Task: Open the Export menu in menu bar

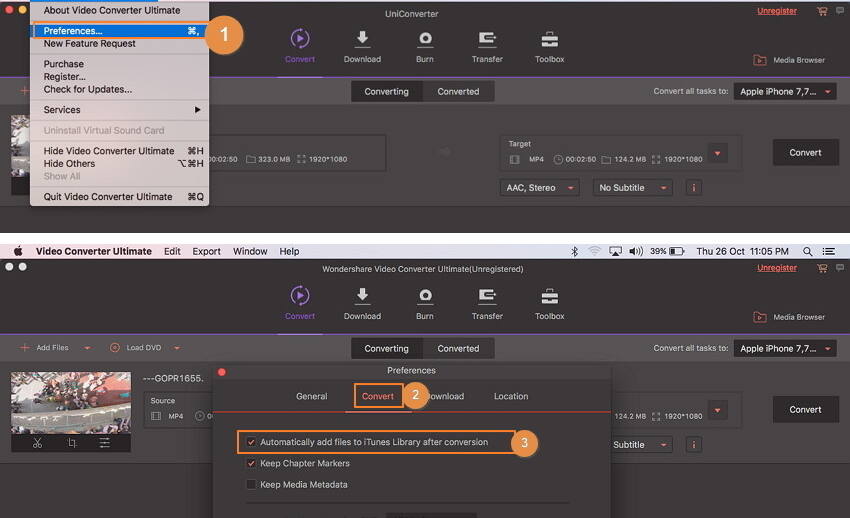Action: pyautogui.click(x=207, y=251)
